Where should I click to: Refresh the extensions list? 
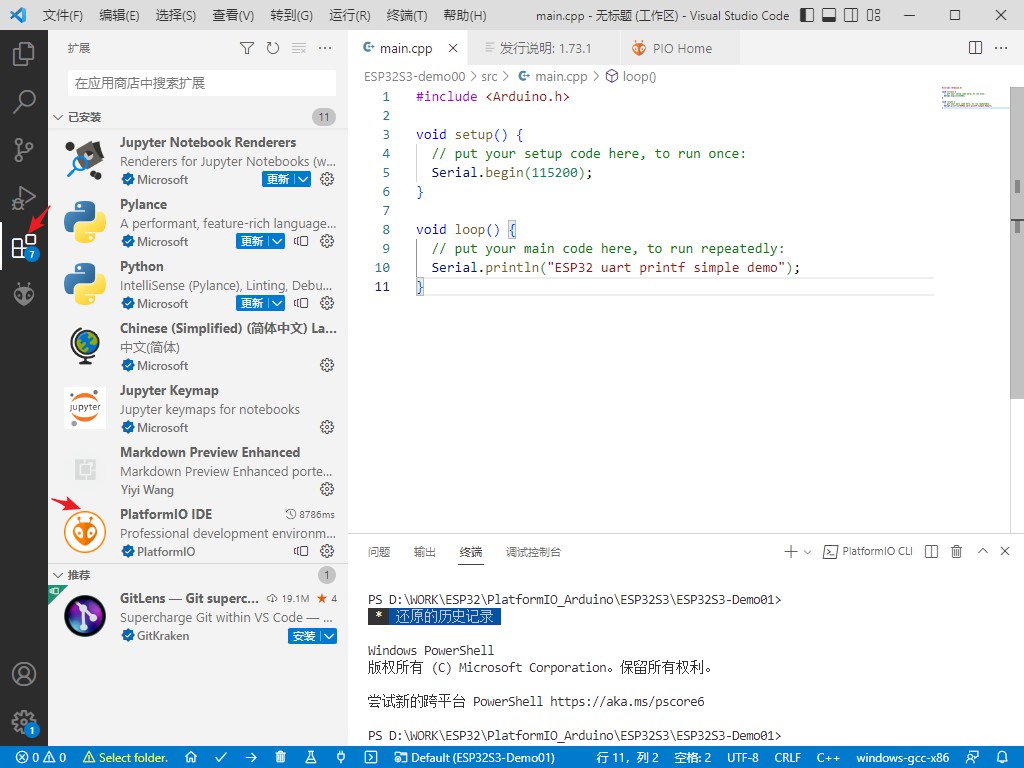[273, 48]
